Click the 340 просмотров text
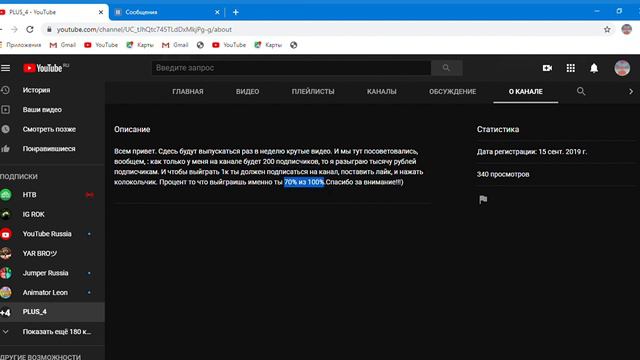The height and width of the screenshot is (360, 640). [503, 174]
